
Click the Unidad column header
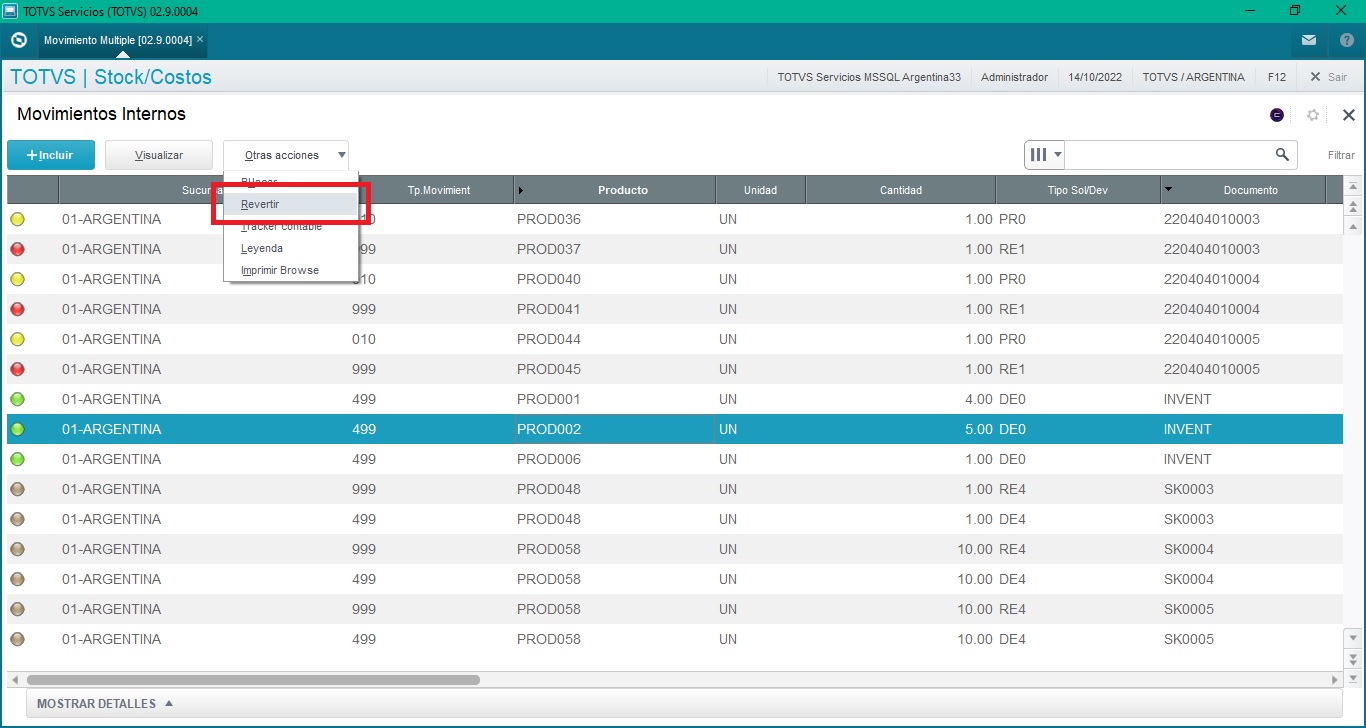point(760,190)
